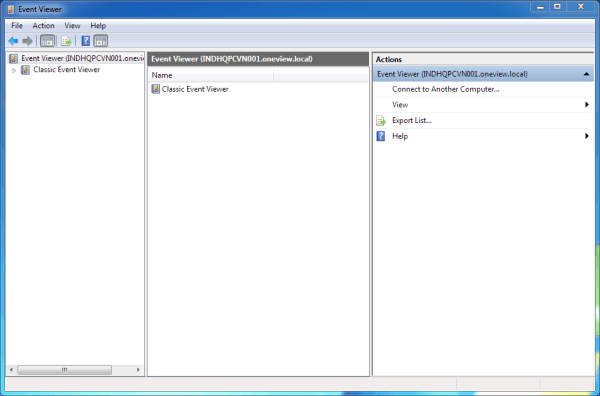Click Export List... in Actions pane
This screenshot has width=600, height=396.
click(x=412, y=121)
